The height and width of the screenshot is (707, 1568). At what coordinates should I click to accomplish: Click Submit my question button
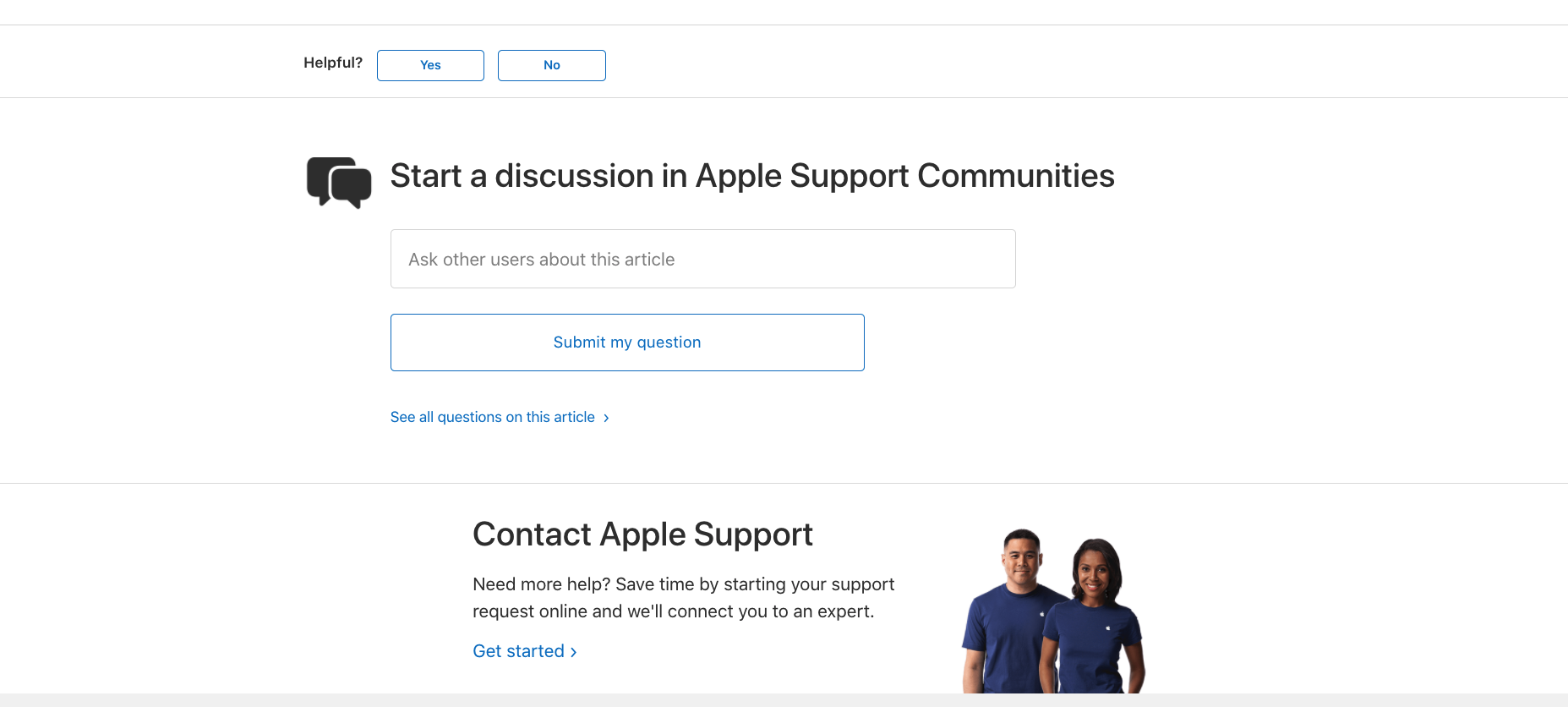click(627, 343)
